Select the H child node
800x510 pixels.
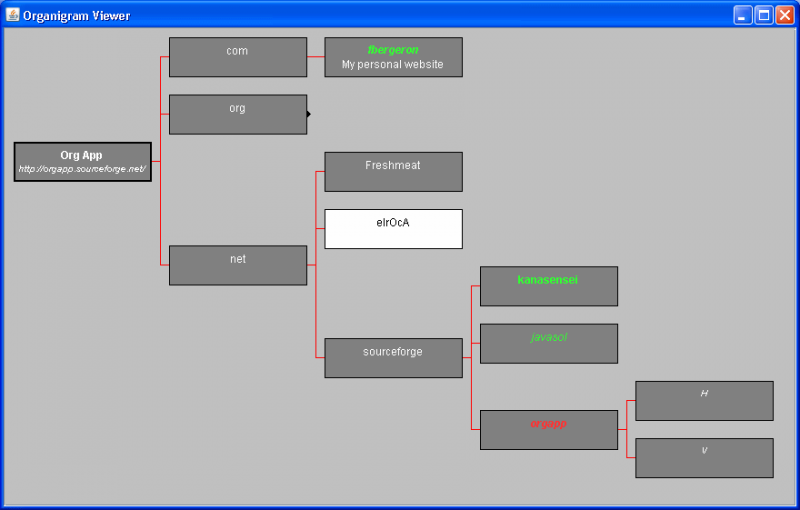point(704,401)
